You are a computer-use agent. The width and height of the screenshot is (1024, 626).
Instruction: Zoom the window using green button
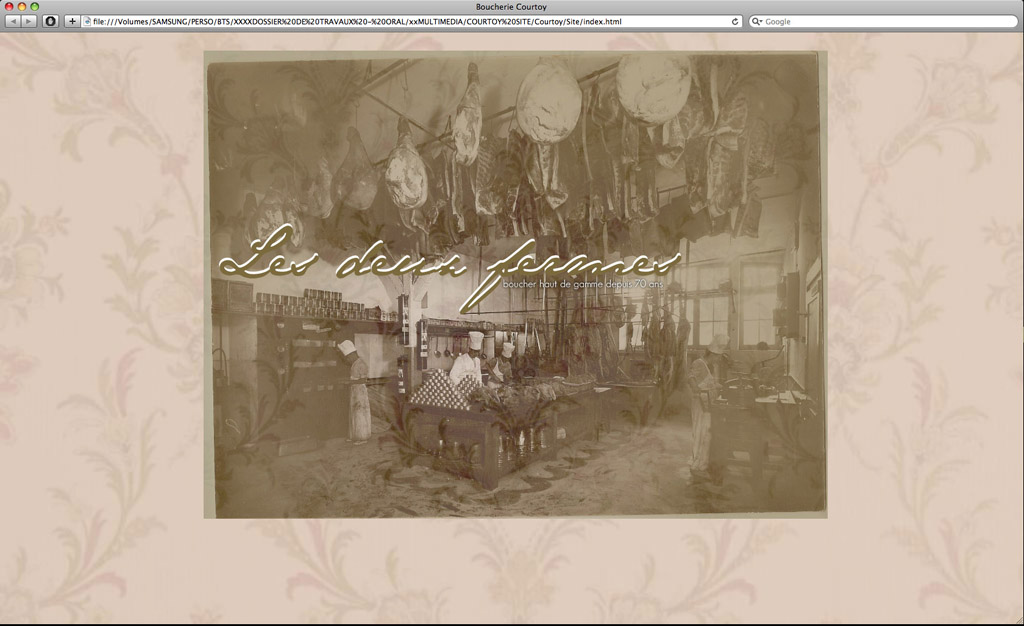coord(34,6)
